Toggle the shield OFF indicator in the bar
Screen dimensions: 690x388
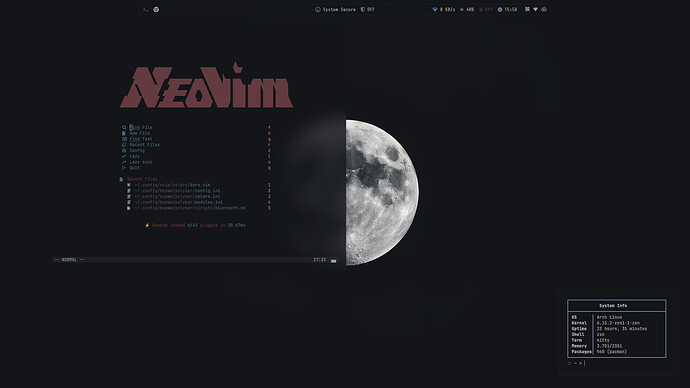point(367,9)
